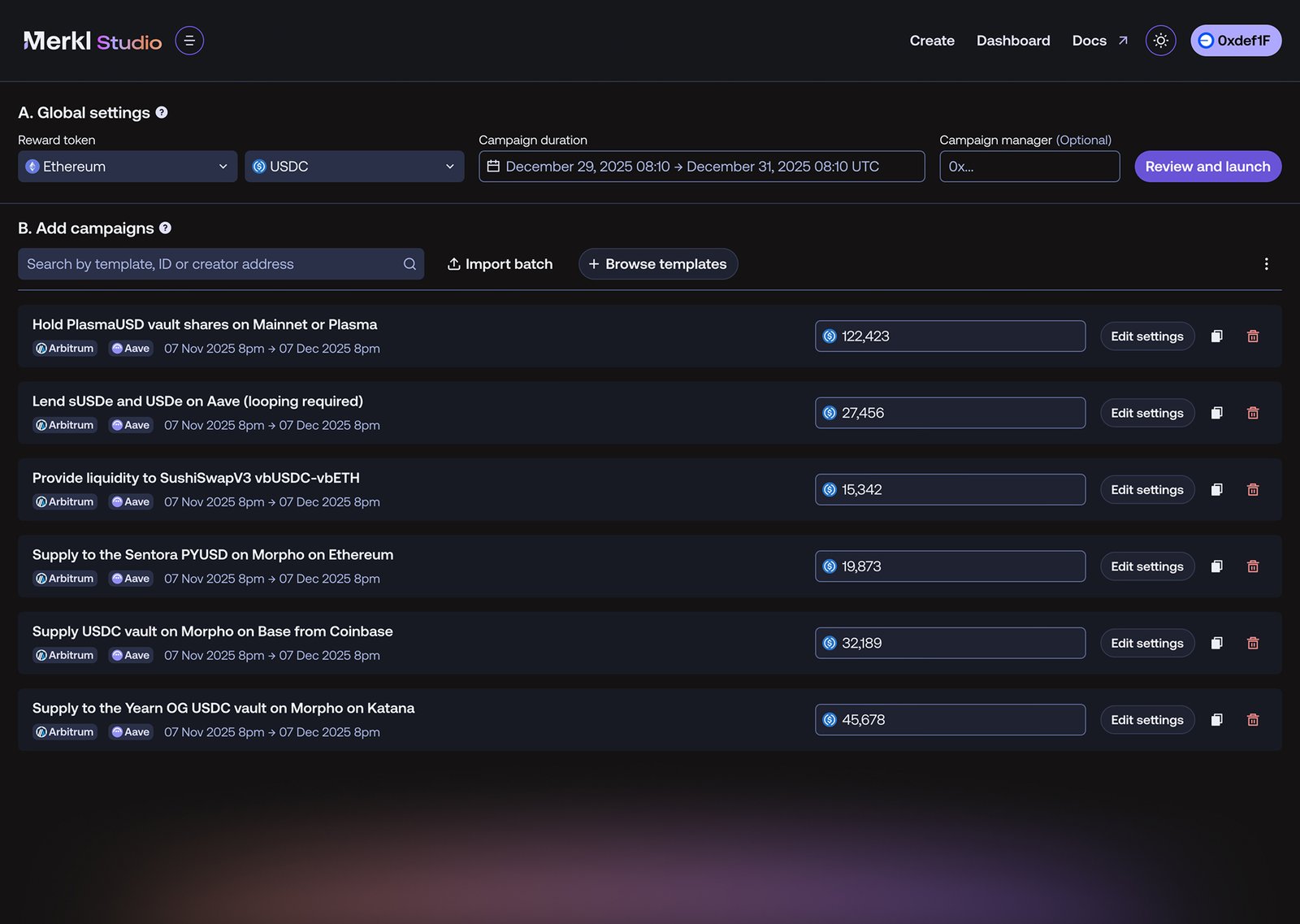The width and height of the screenshot is (1300, 924).
Task: Duplicate the Hold PlasmaUSD campaign
Action: coord(1216,336)
